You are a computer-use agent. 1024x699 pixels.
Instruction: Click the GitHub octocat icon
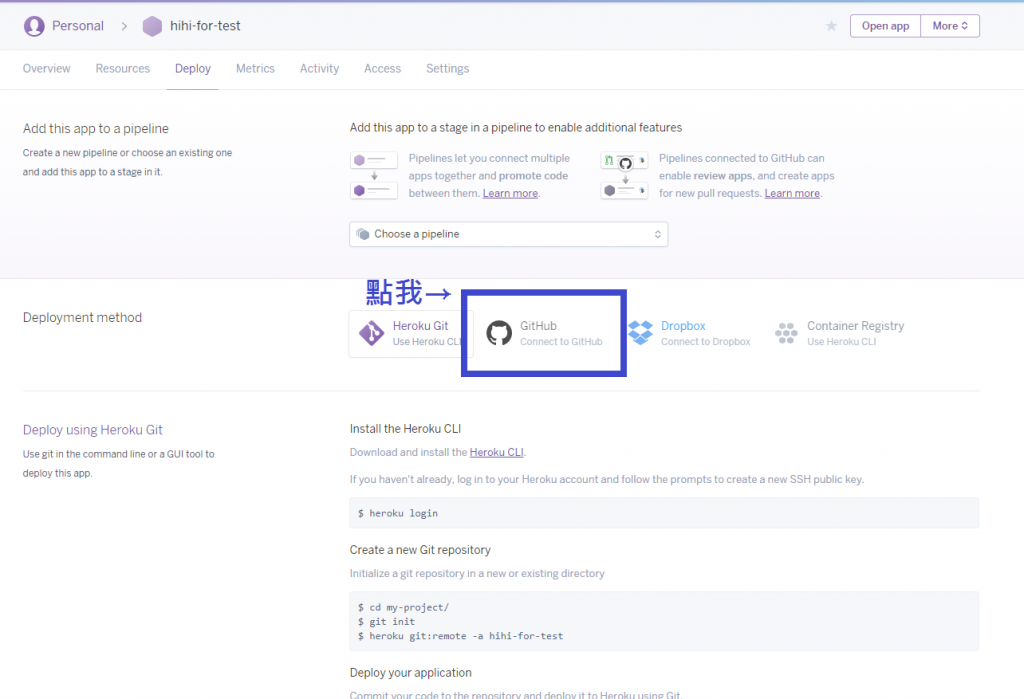click(499, 333)
